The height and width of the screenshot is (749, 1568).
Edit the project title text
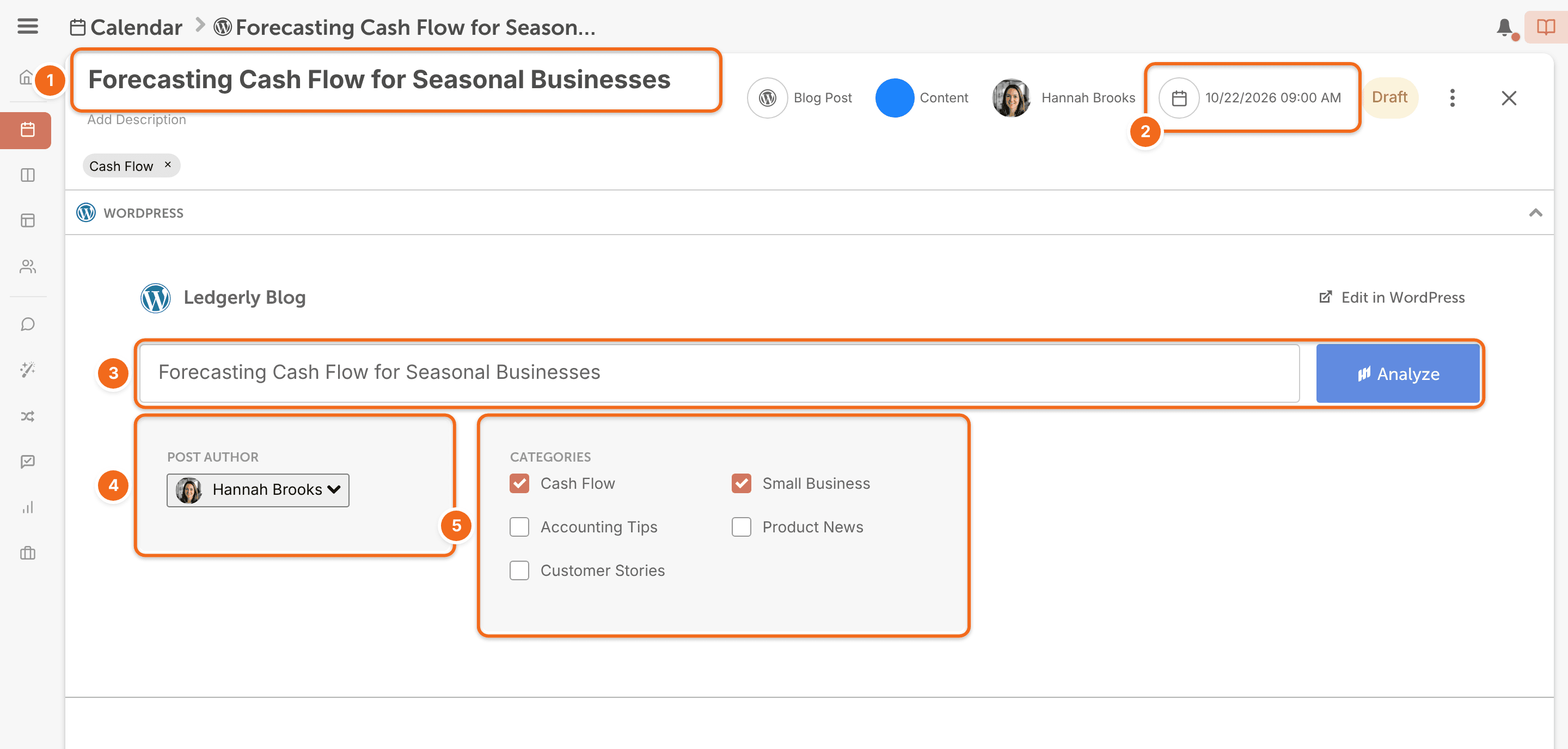tap(379, 79)
